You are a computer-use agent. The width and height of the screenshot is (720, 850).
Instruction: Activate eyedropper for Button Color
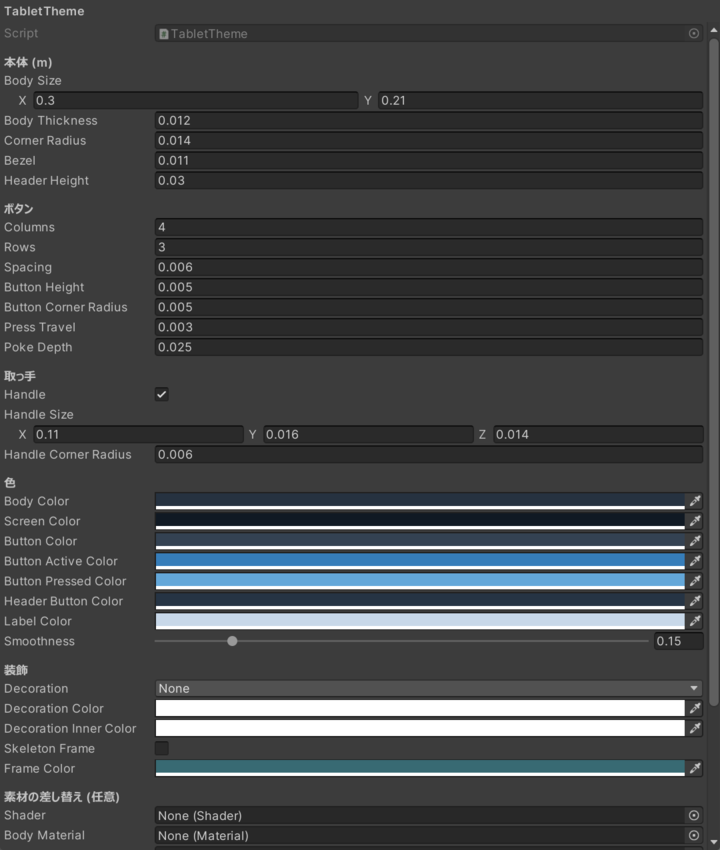coord(695,541)
